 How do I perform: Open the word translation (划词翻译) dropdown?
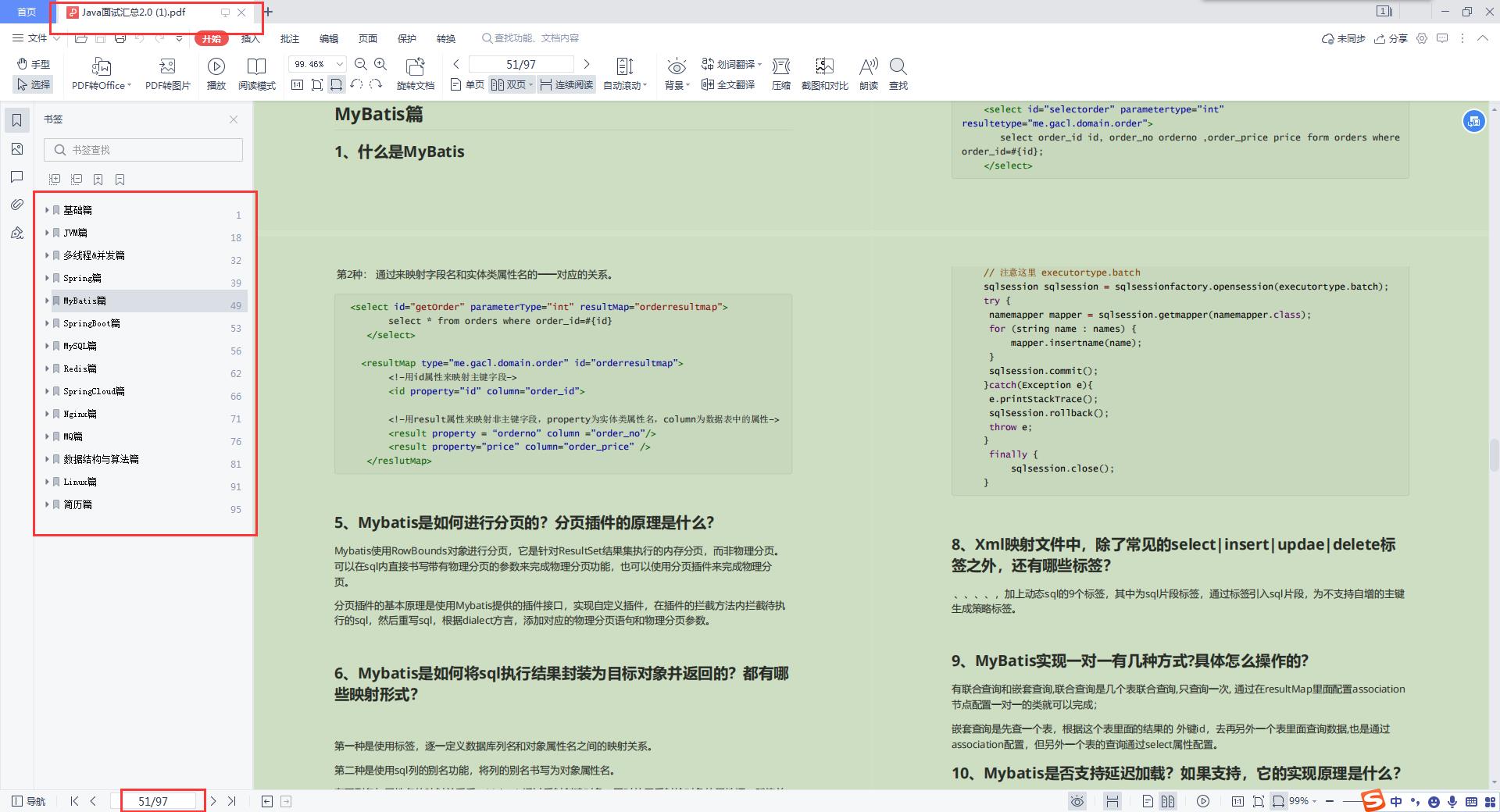[x=731, y=64]
